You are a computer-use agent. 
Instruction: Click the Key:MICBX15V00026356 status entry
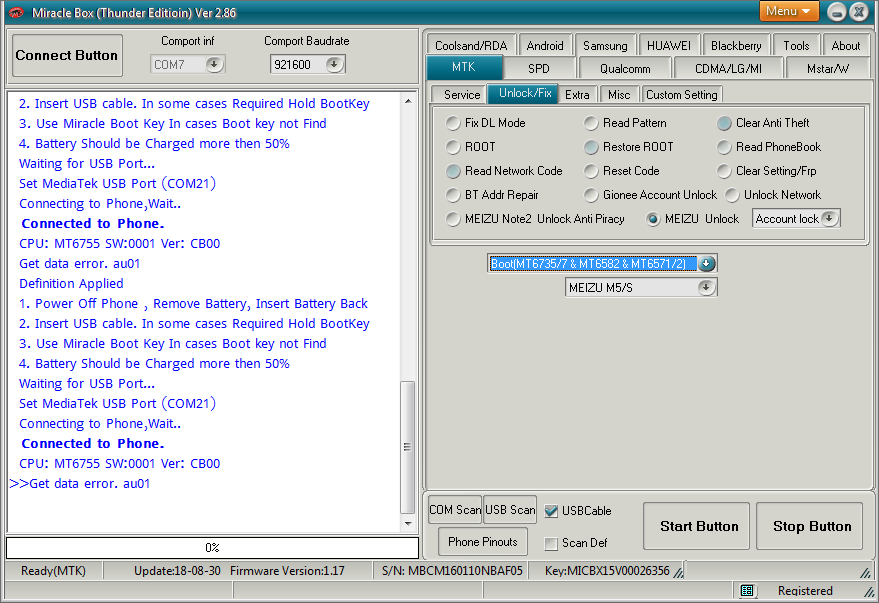tap(607, 570)
